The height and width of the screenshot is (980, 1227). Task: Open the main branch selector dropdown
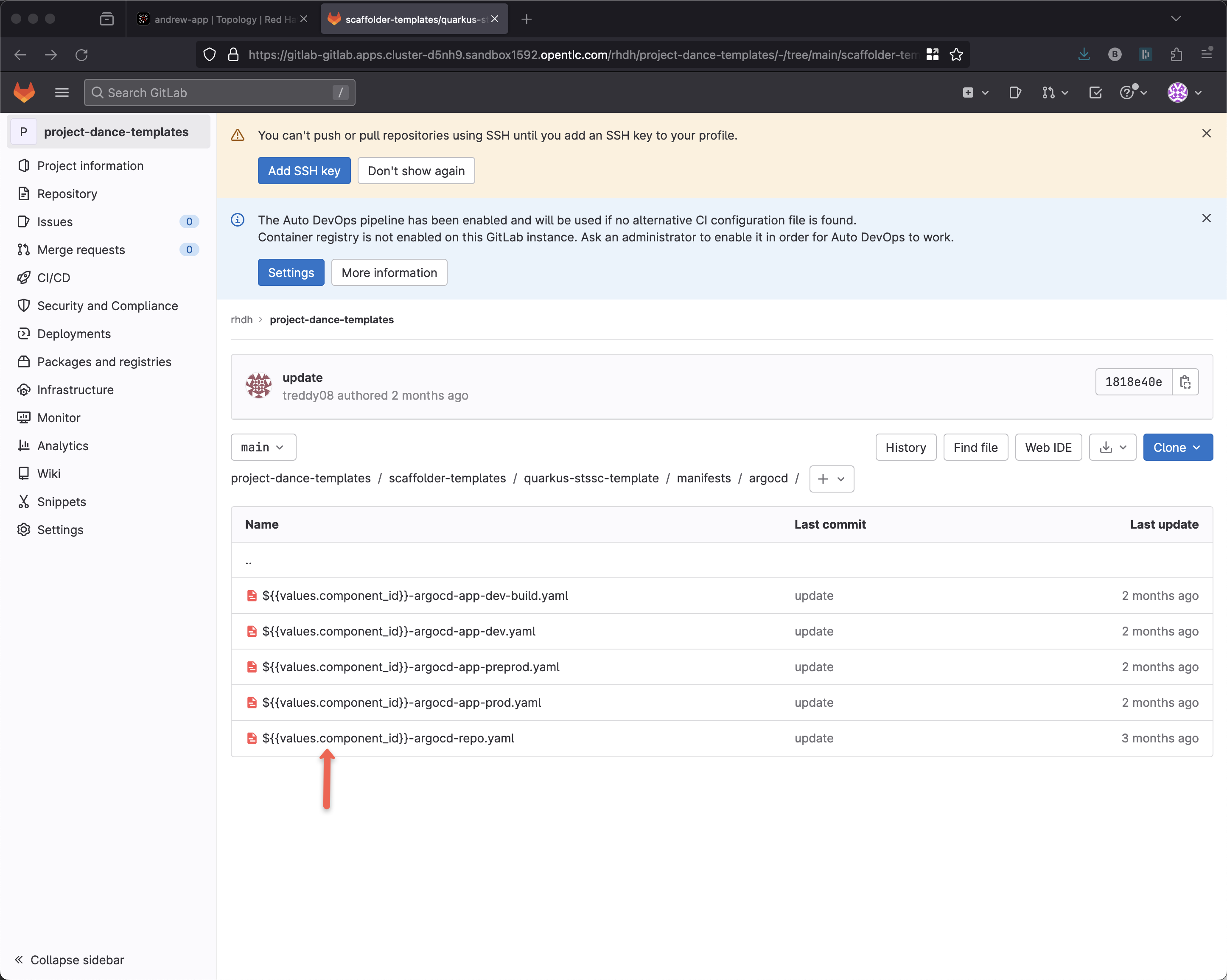(263, 447)
